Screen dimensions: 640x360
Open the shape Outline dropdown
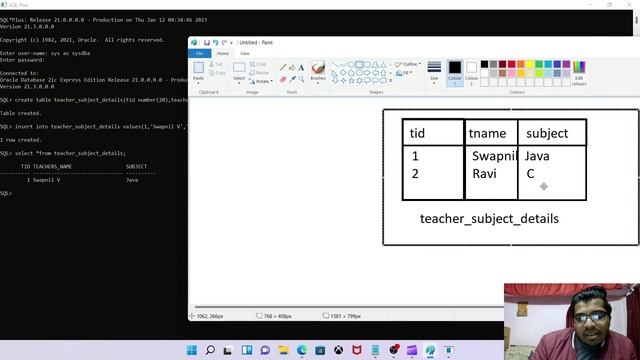pos(408,64)
